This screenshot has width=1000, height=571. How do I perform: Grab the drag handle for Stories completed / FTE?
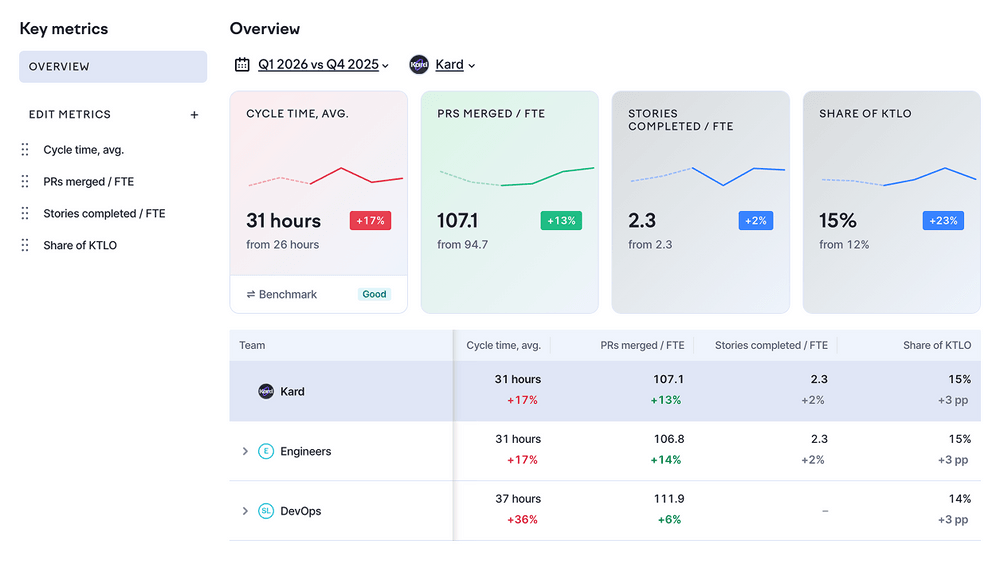[25, 214]
